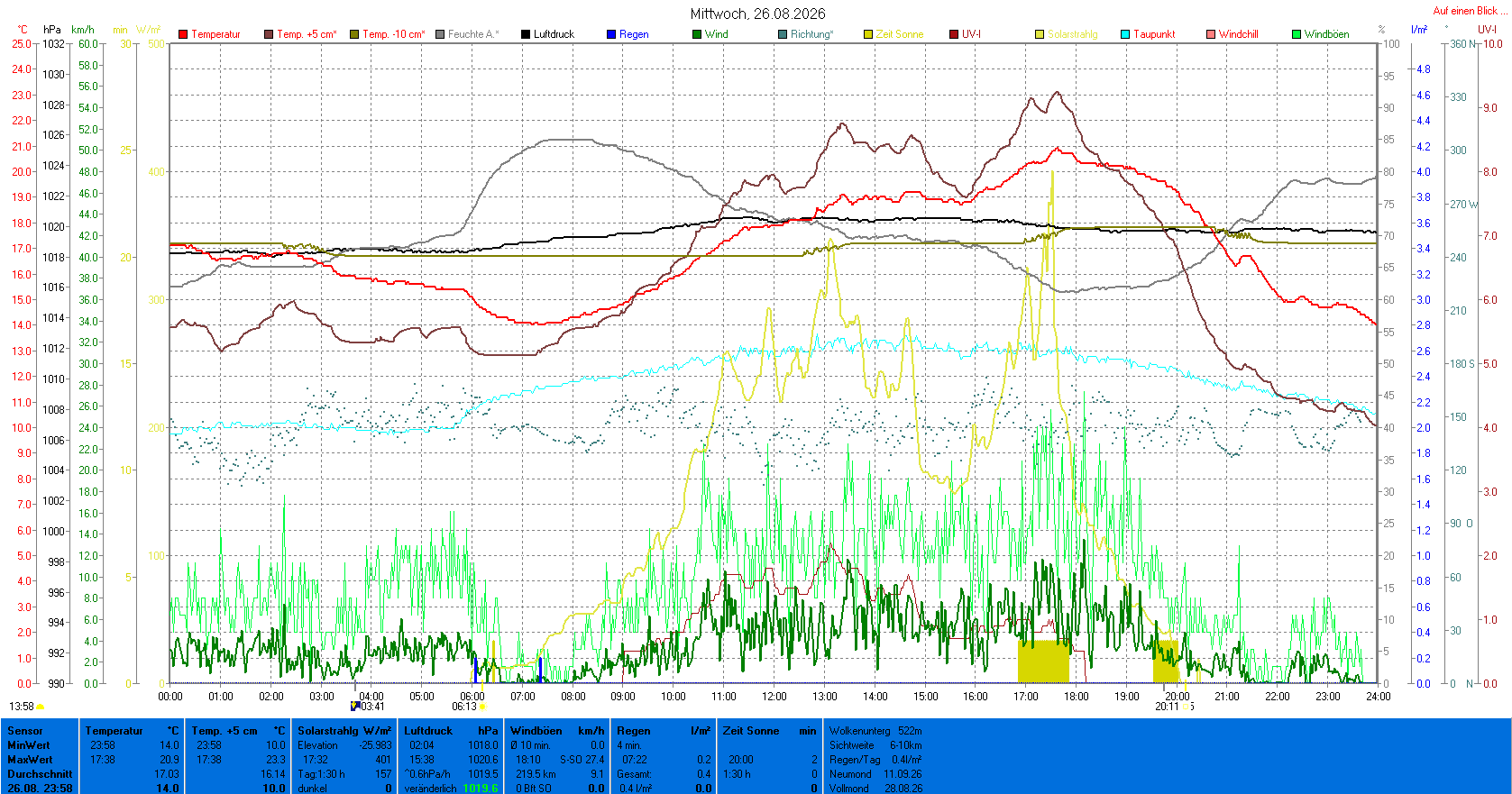The height and width of the screenshot is (794, 1512).
Task: Click the '219.5 km' wind run value
Action: (536, 774)
